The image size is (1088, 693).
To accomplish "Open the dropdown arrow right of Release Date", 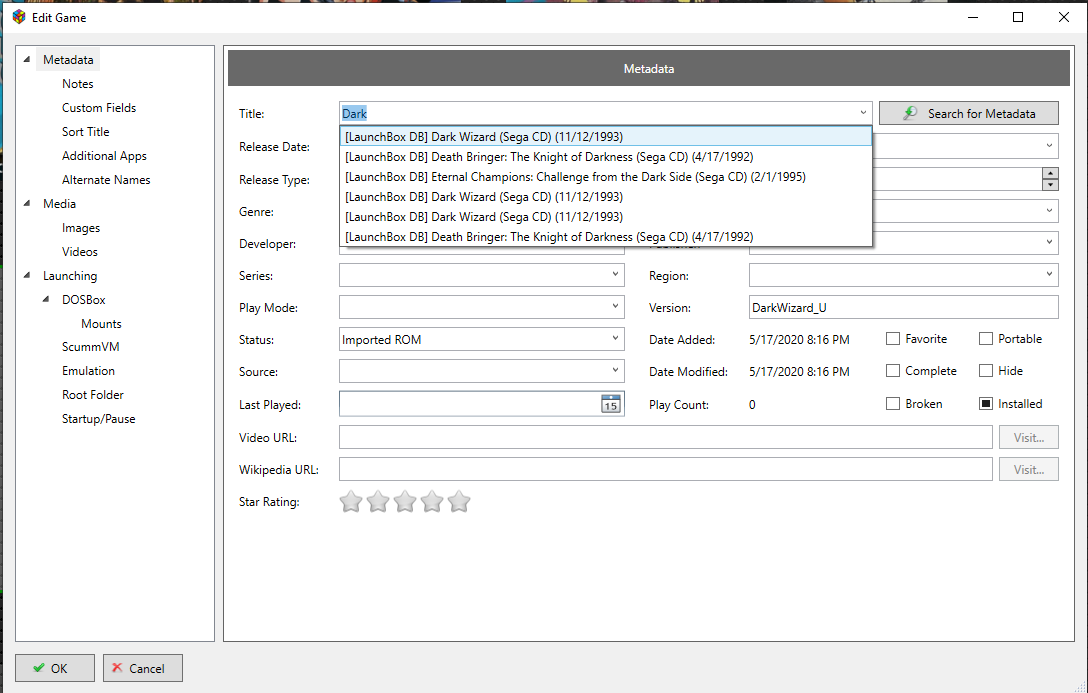I will click(1049, 146).
